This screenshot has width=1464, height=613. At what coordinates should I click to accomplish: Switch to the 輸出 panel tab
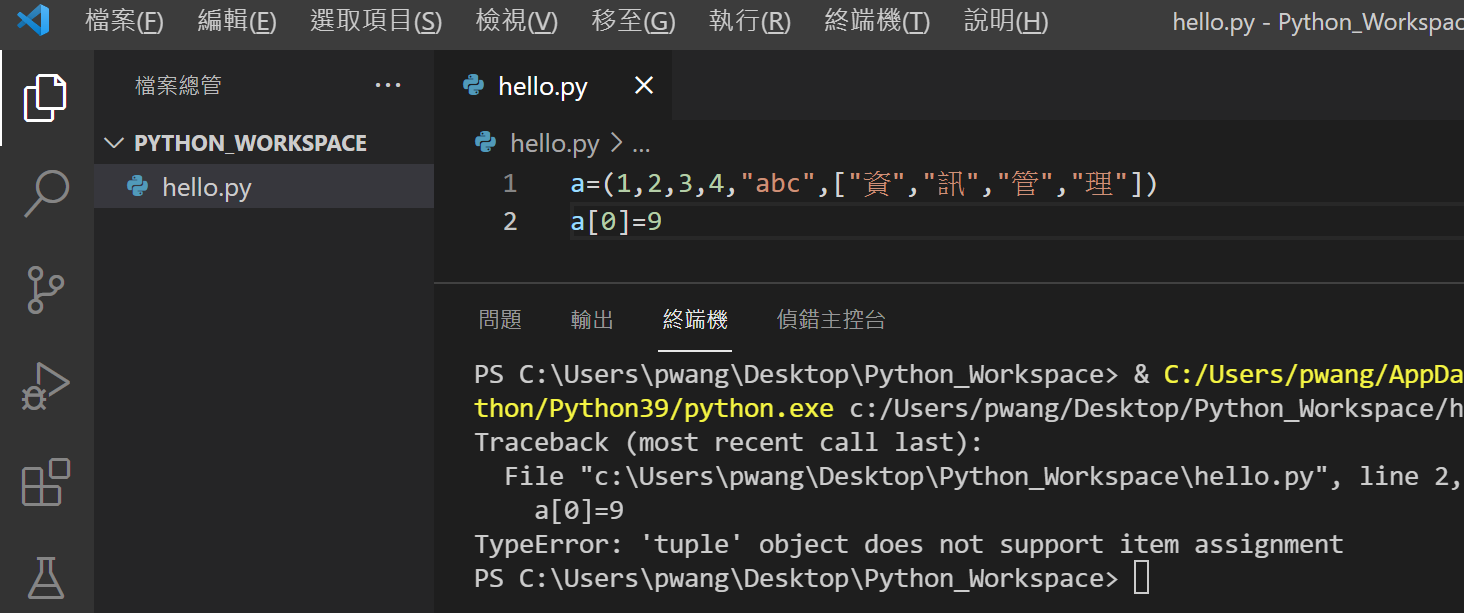pos(592,320)
